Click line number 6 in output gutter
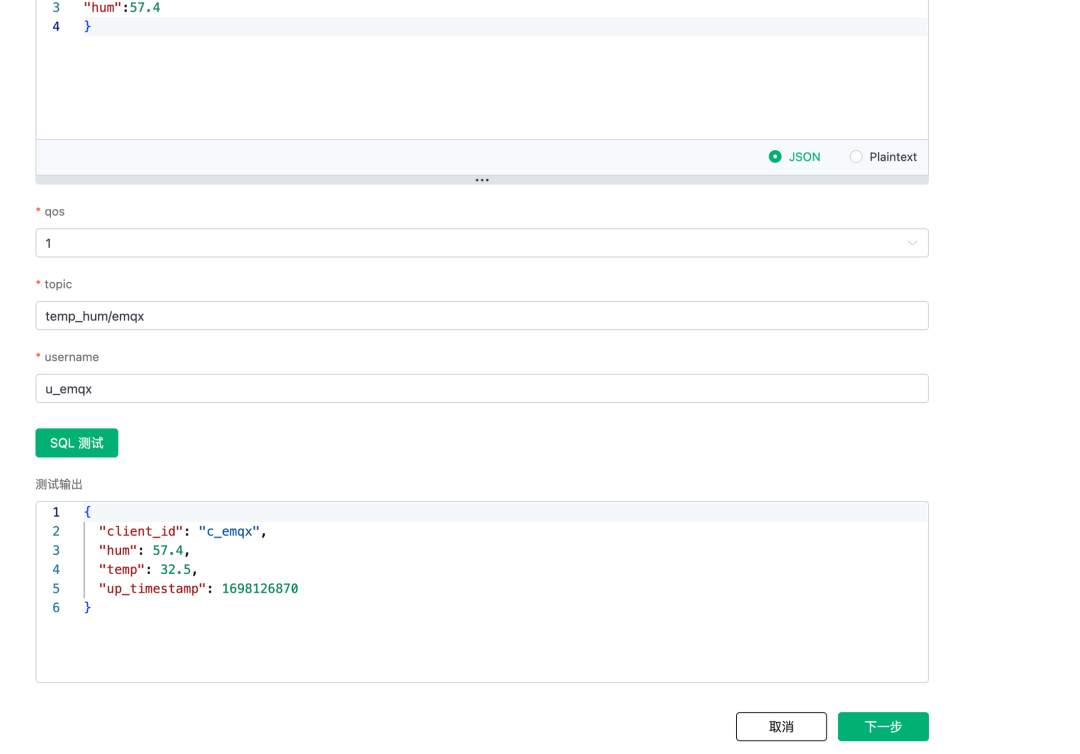 (x=56, y=608)
